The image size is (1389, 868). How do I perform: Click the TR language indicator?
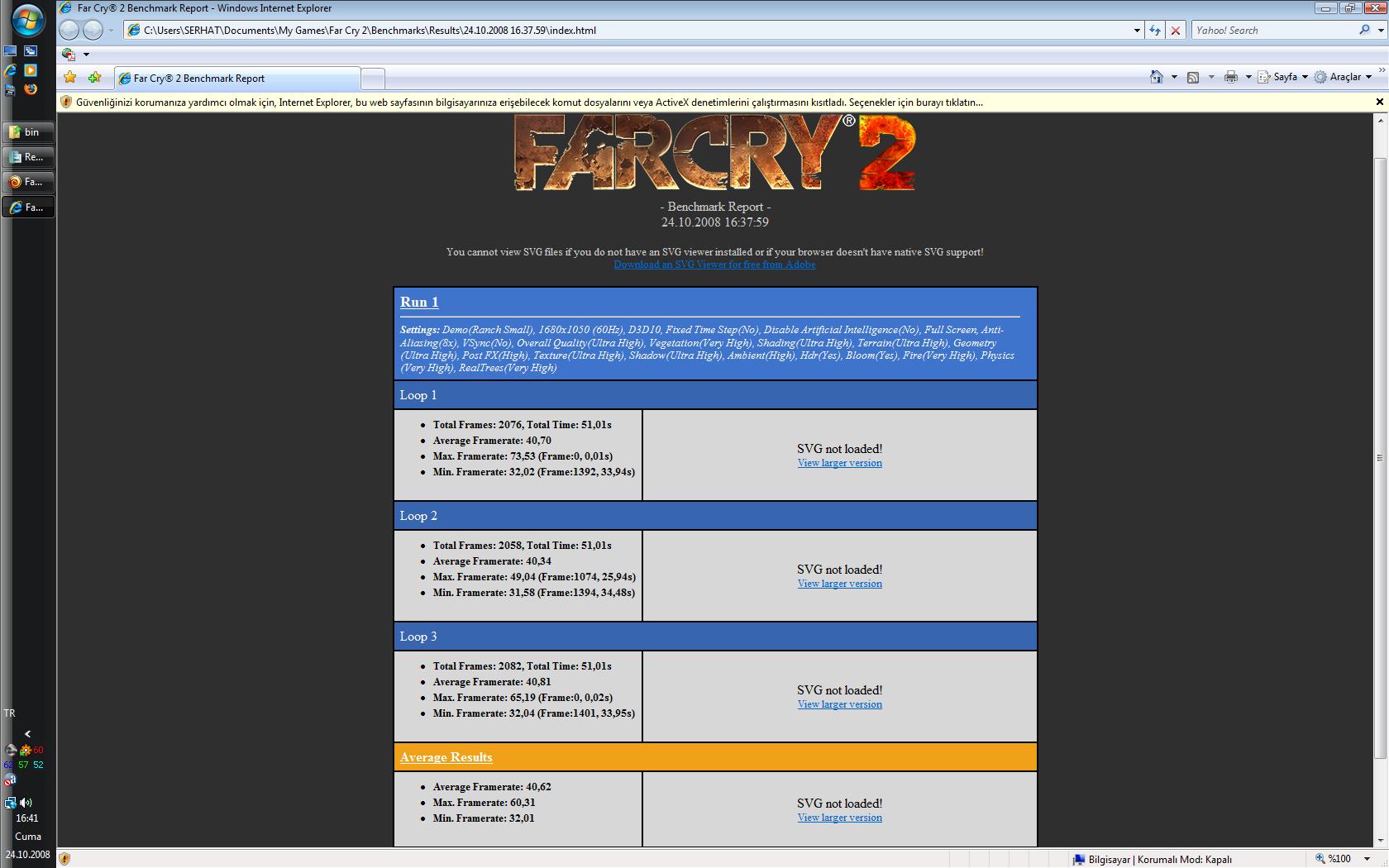(9, 713)
